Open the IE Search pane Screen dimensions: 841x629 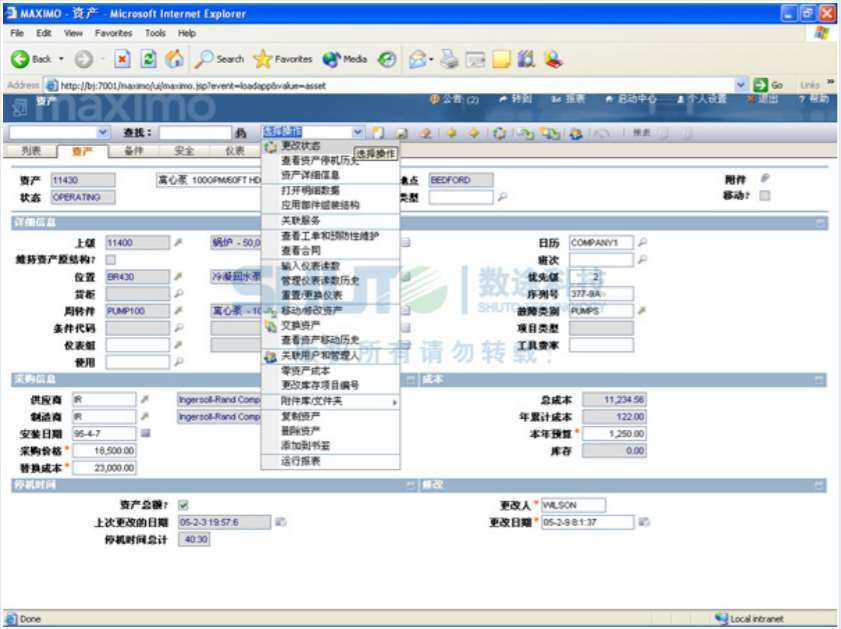219,59
